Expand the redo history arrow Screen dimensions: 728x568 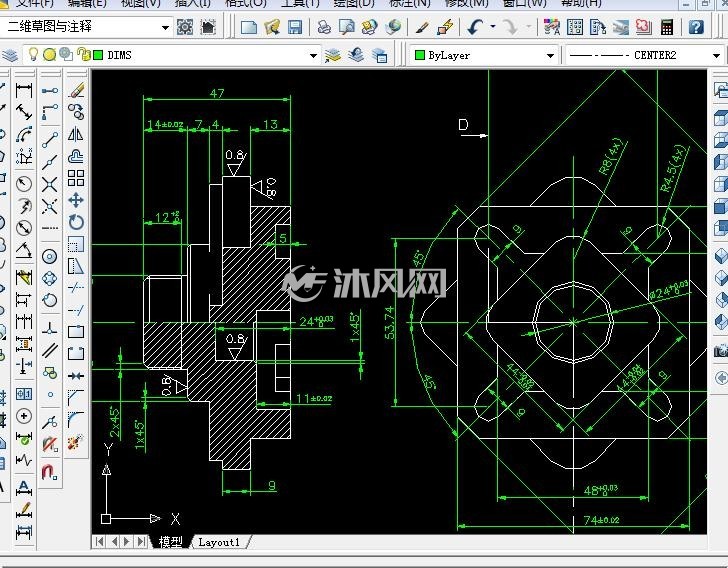coord(528,27)
